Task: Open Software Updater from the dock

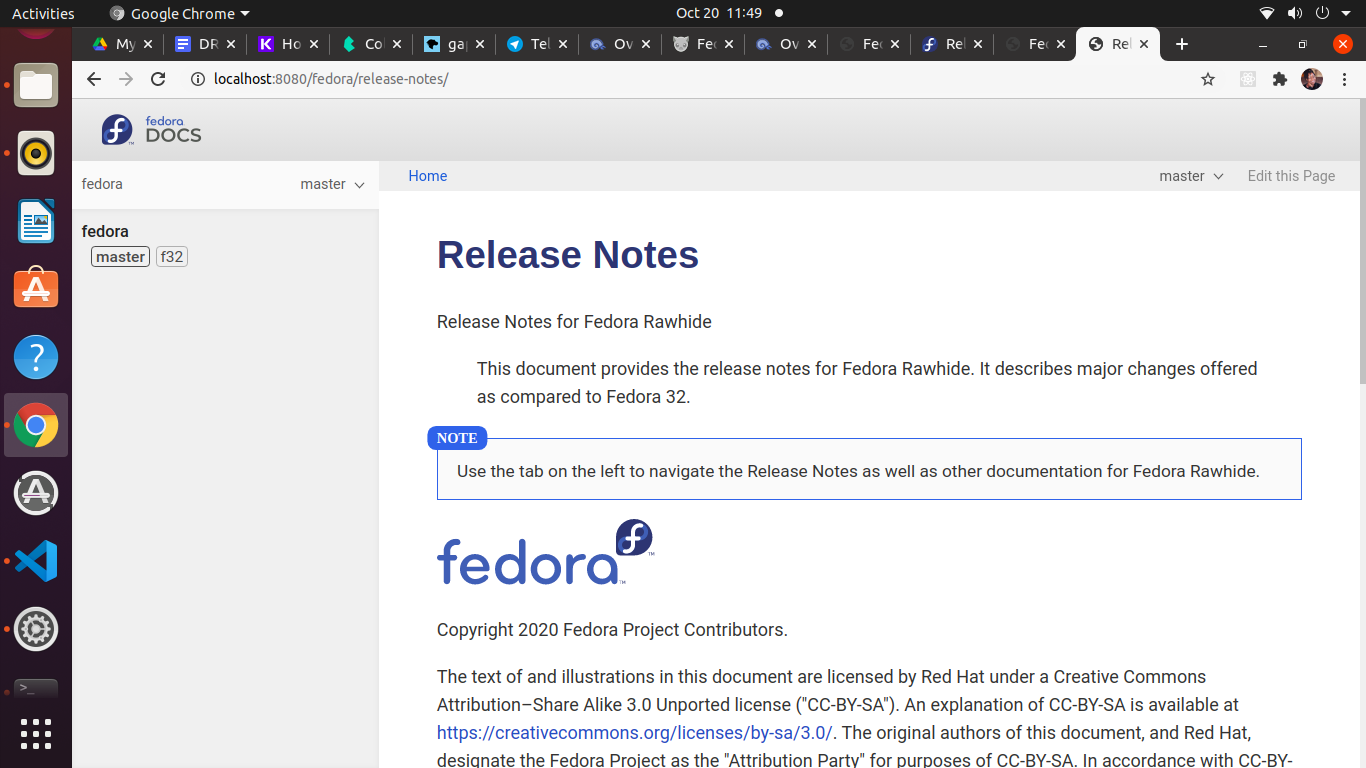Action: tap(36, 493)
